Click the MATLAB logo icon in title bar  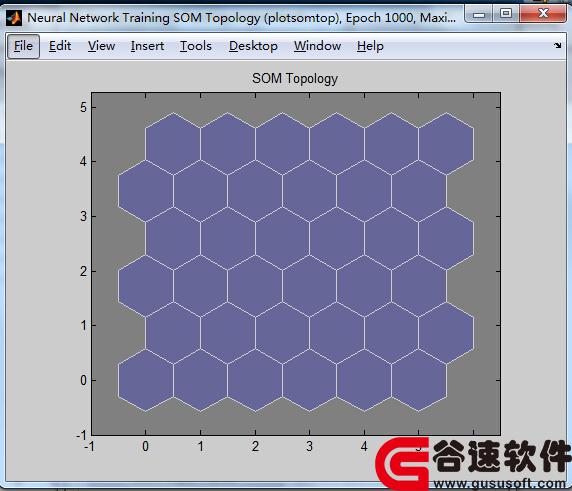click(x=14, y=18)
